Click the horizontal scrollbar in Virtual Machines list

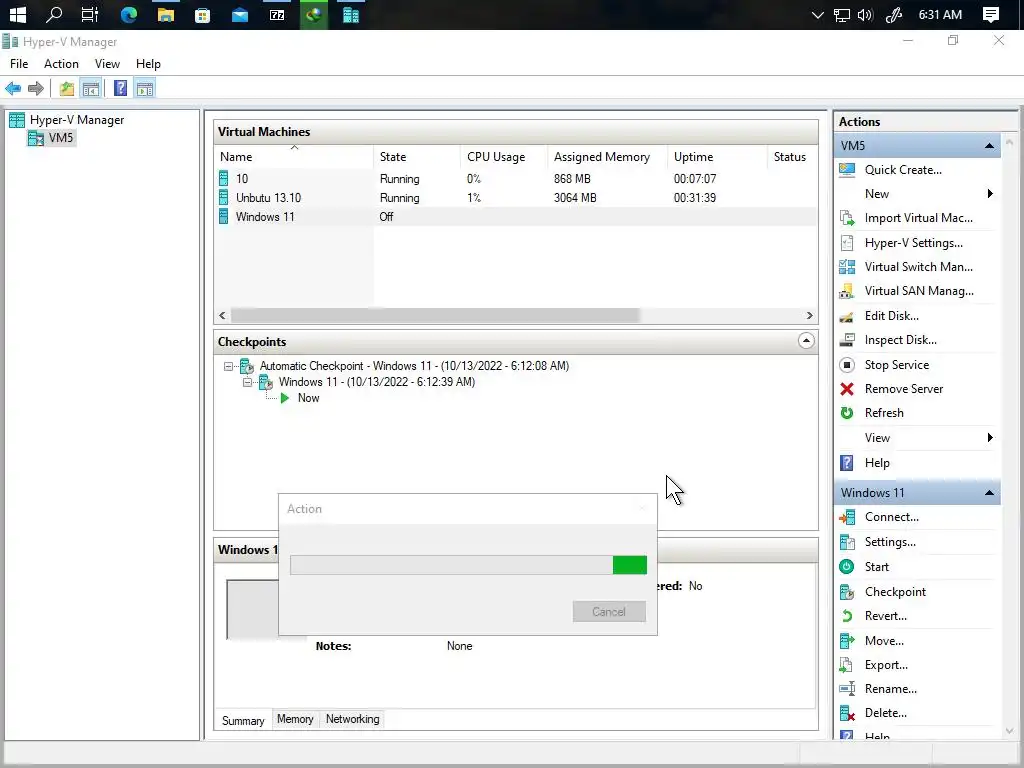[435, 315]
